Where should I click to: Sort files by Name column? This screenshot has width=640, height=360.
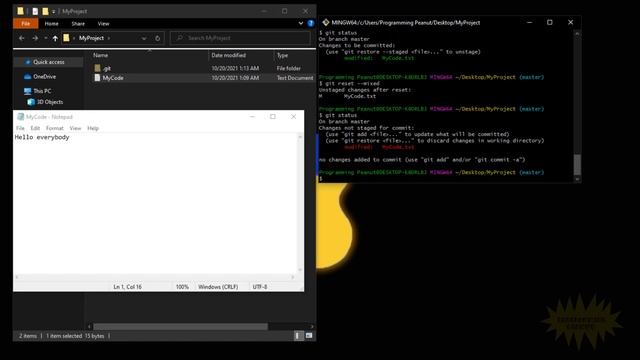coord(100,55)
